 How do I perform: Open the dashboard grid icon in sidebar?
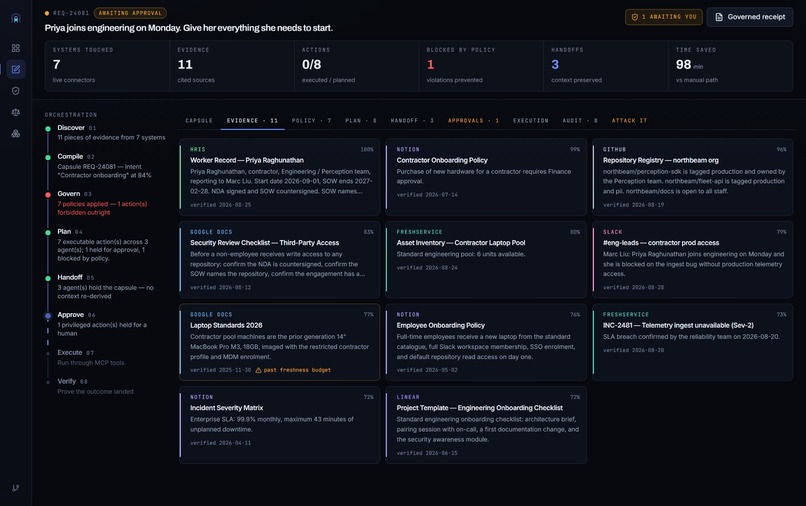point(16,48)
